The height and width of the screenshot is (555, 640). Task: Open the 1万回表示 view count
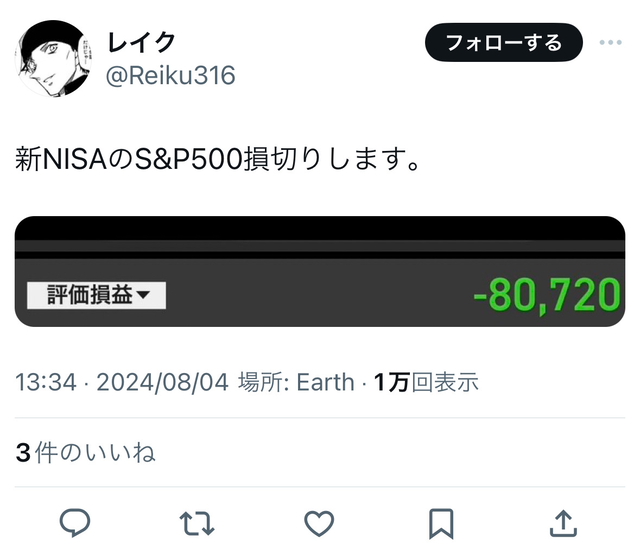426,382
